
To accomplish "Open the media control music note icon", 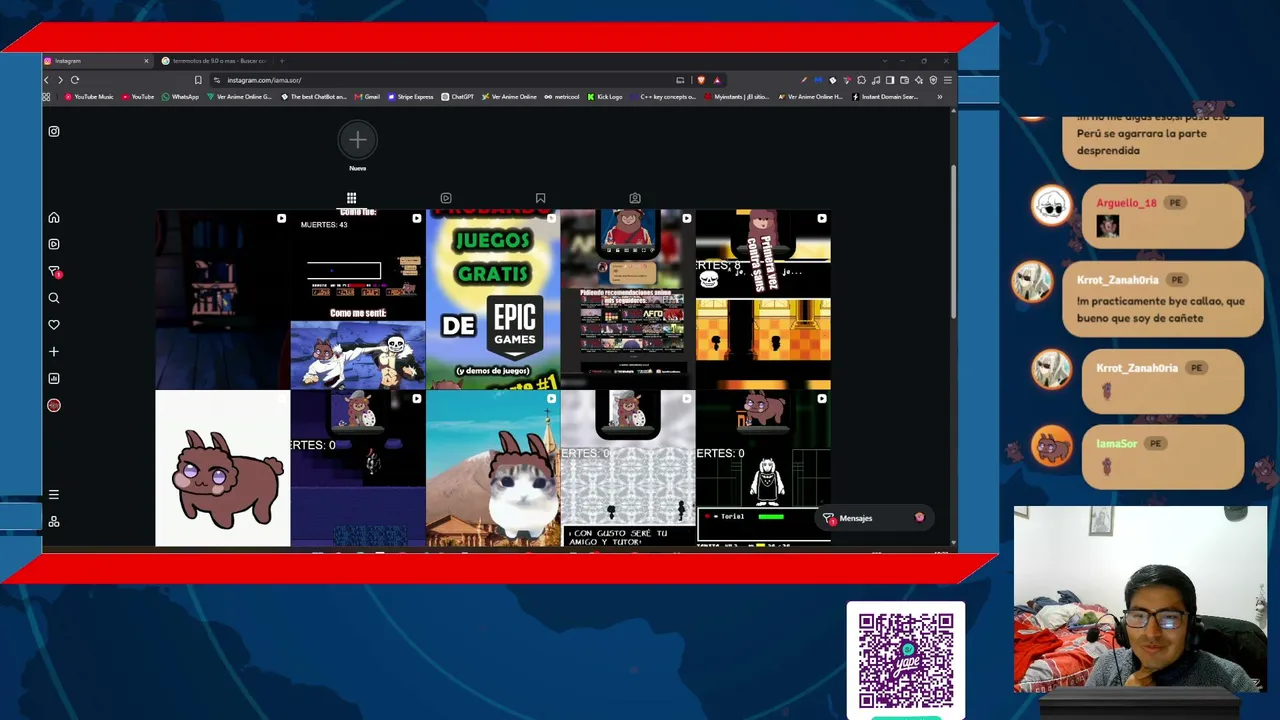I will point(876,80).
